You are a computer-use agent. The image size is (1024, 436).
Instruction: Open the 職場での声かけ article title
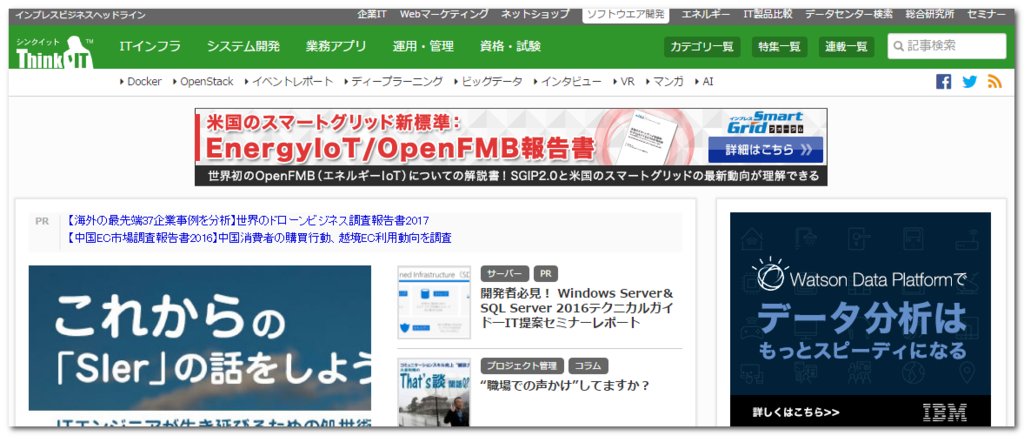point(565,386)
